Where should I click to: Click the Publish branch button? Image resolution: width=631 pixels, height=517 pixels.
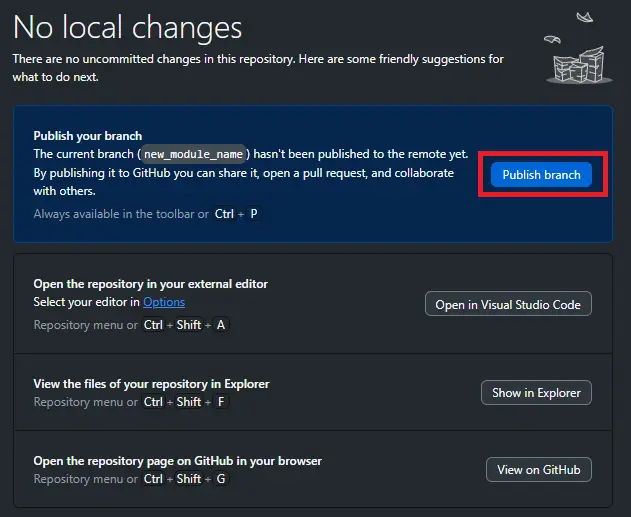coord(541,175)
